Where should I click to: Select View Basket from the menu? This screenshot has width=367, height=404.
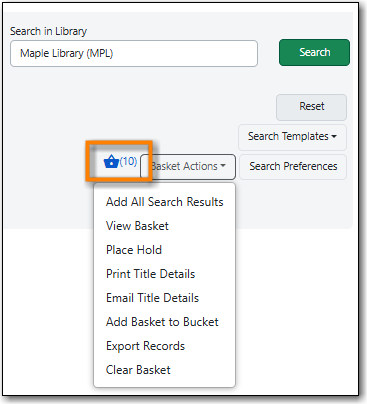pos(137,226)
